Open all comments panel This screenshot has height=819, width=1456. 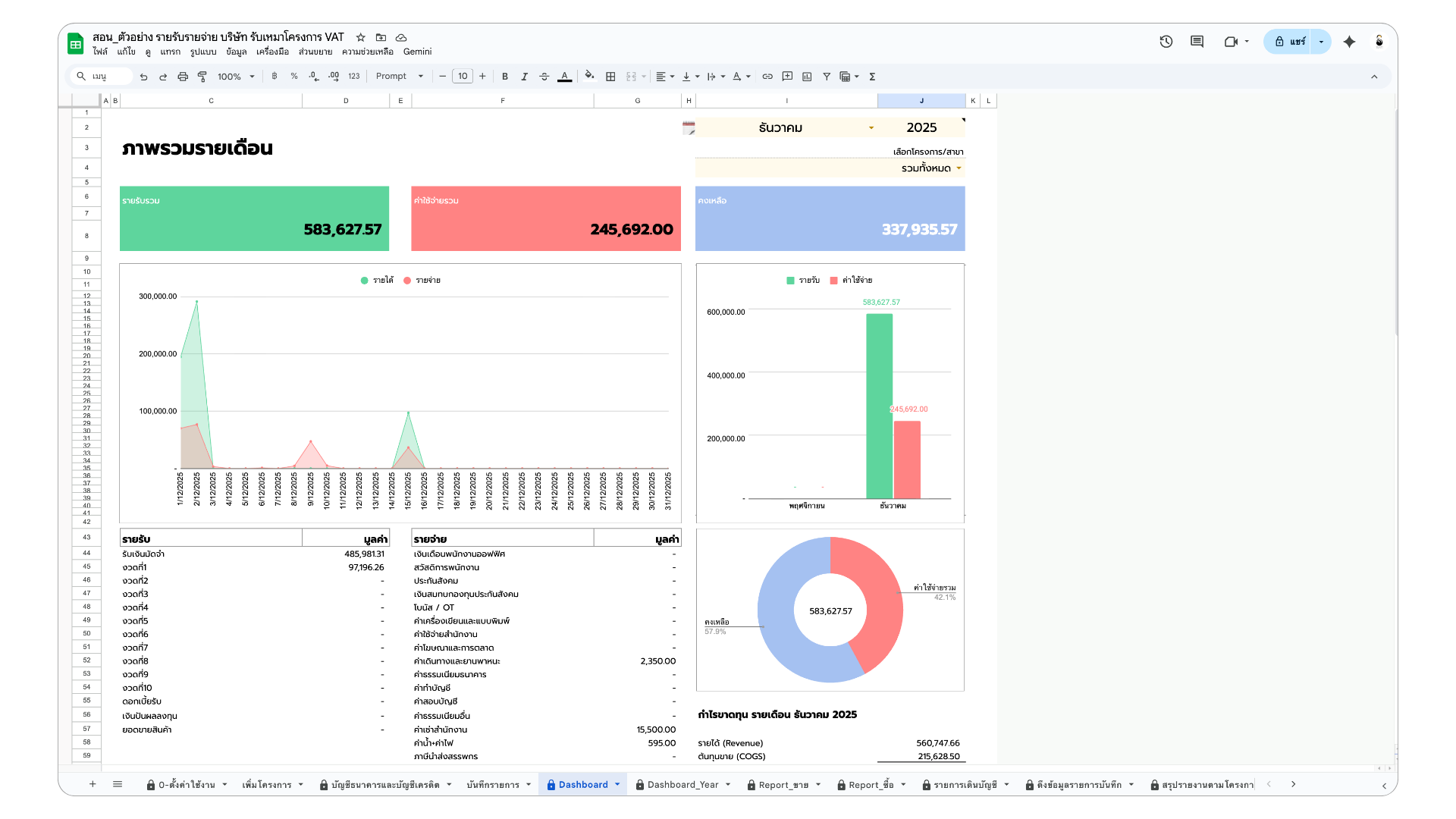tap(1197, 42)
